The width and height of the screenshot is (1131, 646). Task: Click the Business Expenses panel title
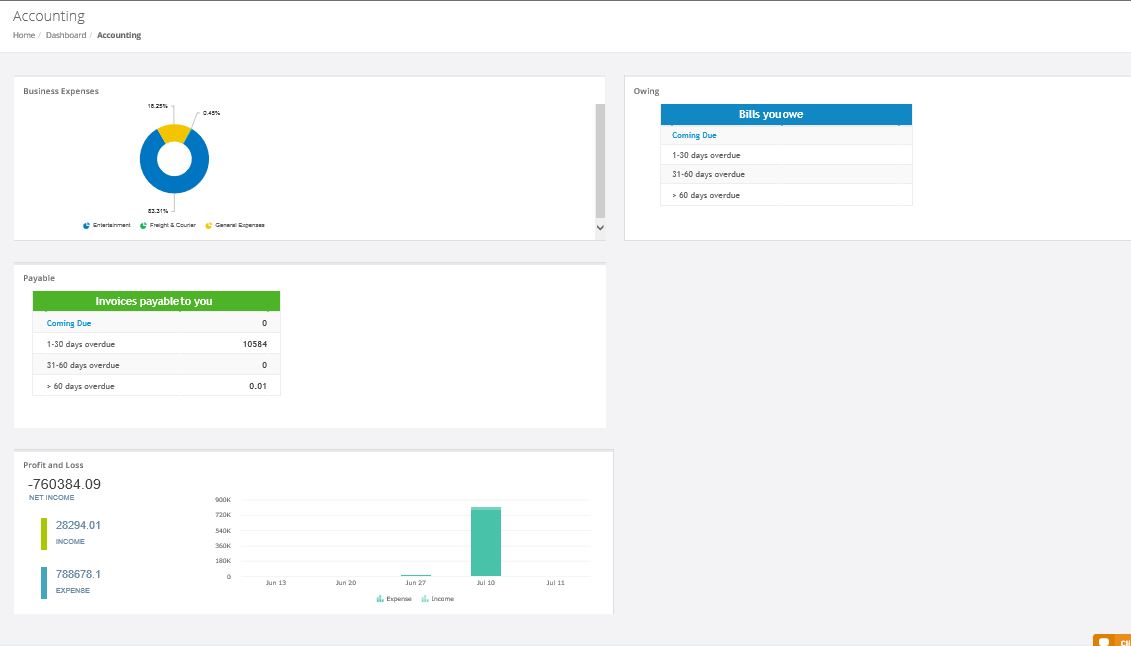(x=61, y=91)
